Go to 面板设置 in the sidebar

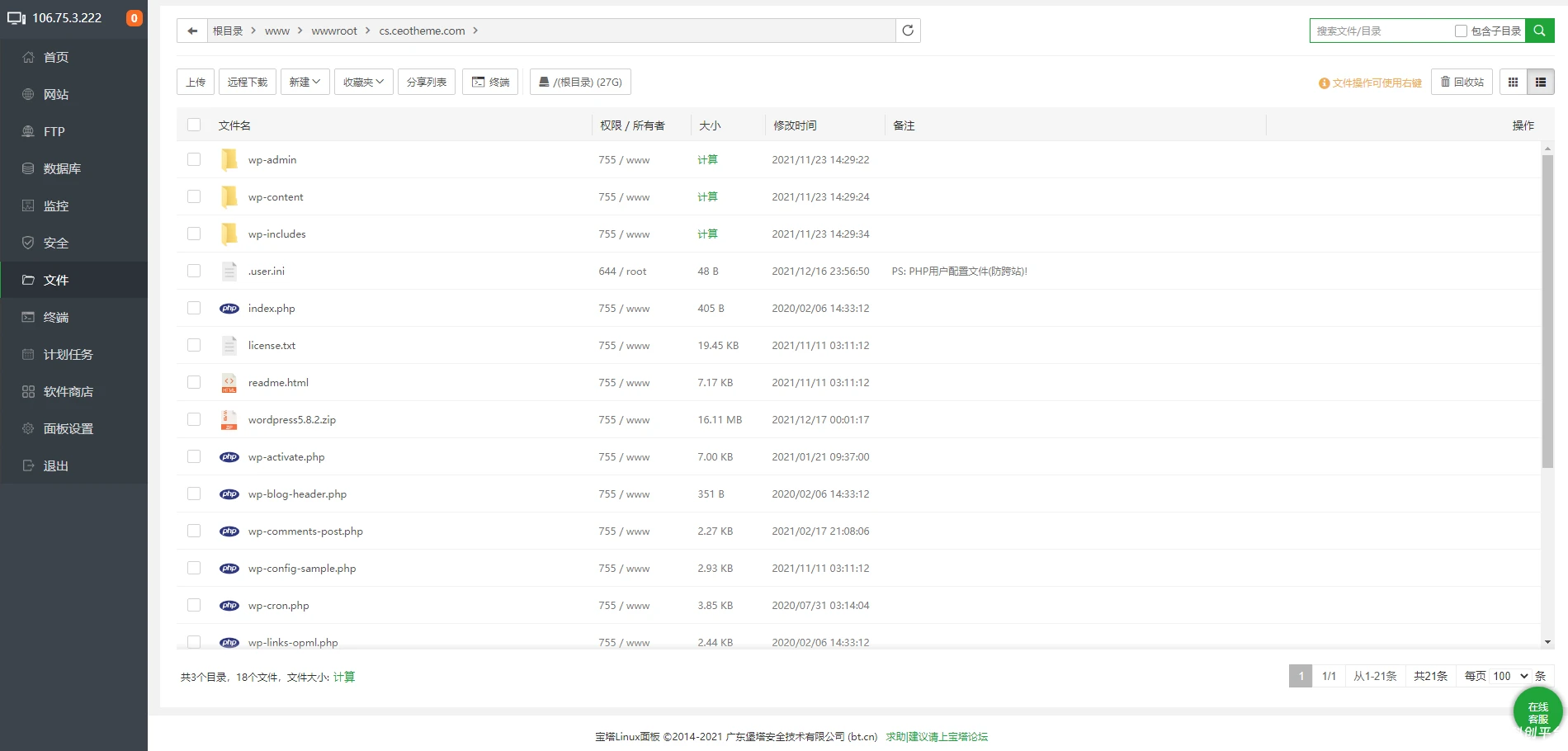coord(66,428)
